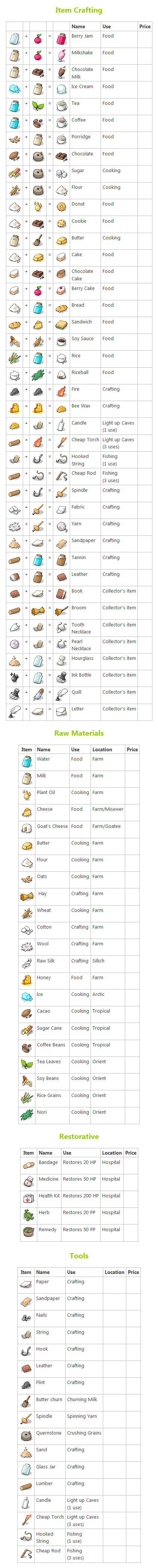Click the Raw Materials section heading
The image size is (158, 1568).
(79, 733)
